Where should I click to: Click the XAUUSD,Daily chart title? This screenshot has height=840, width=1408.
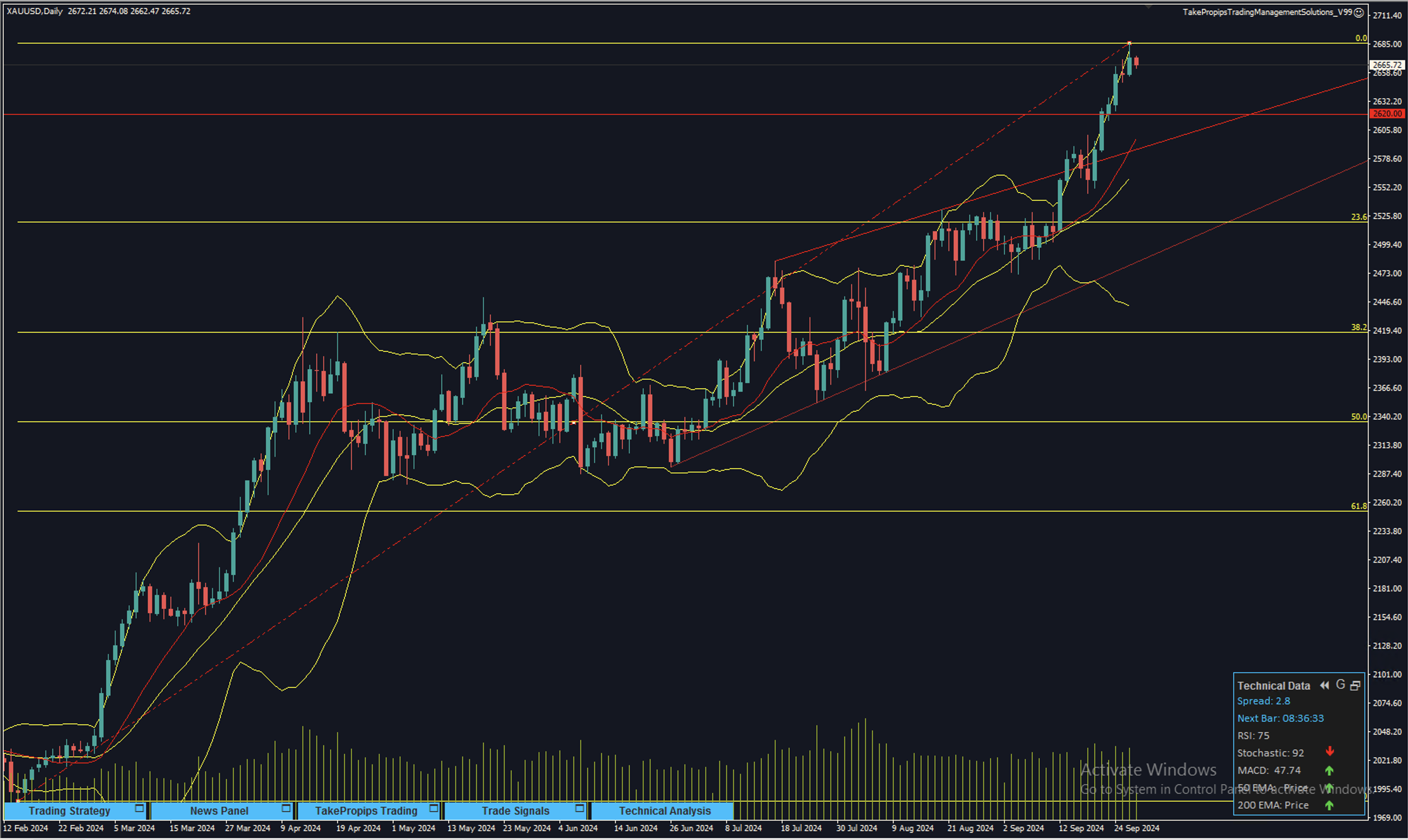pos(34,11)
